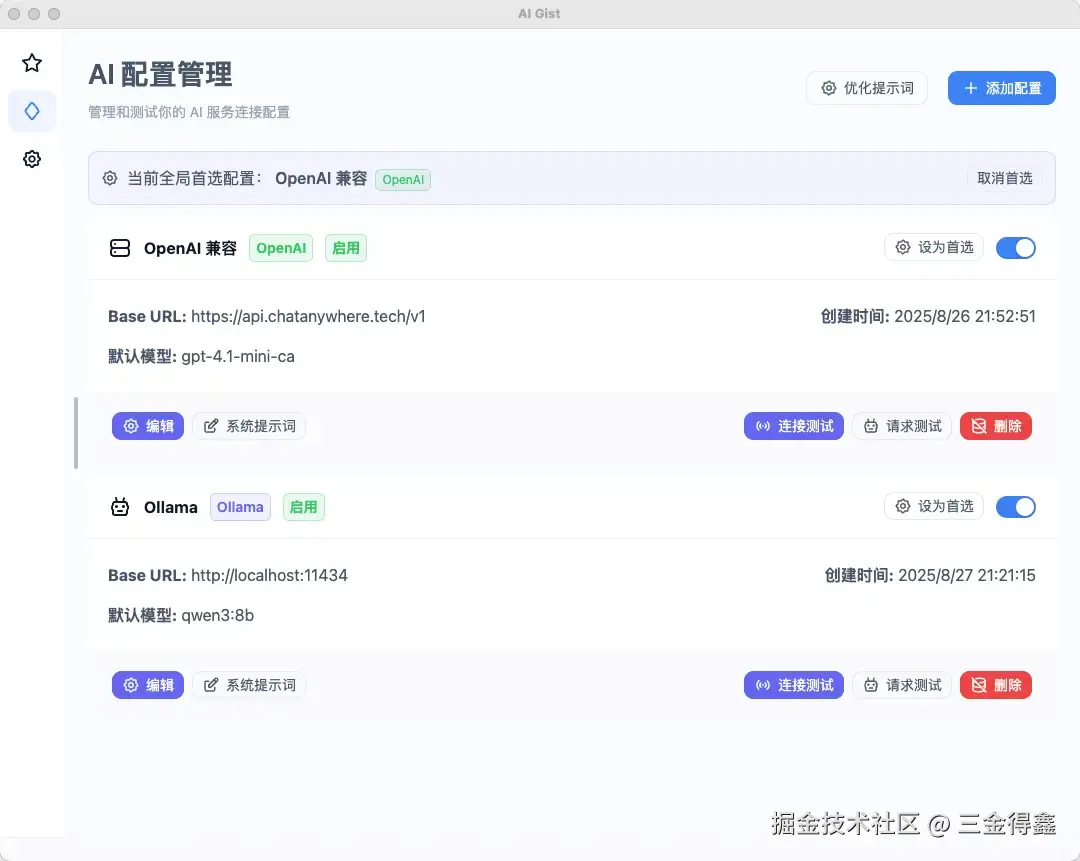Screen dimensions: 1080x861
Task: Click Ollama card title
Action: pyautogui.click(x=171, y=507)
